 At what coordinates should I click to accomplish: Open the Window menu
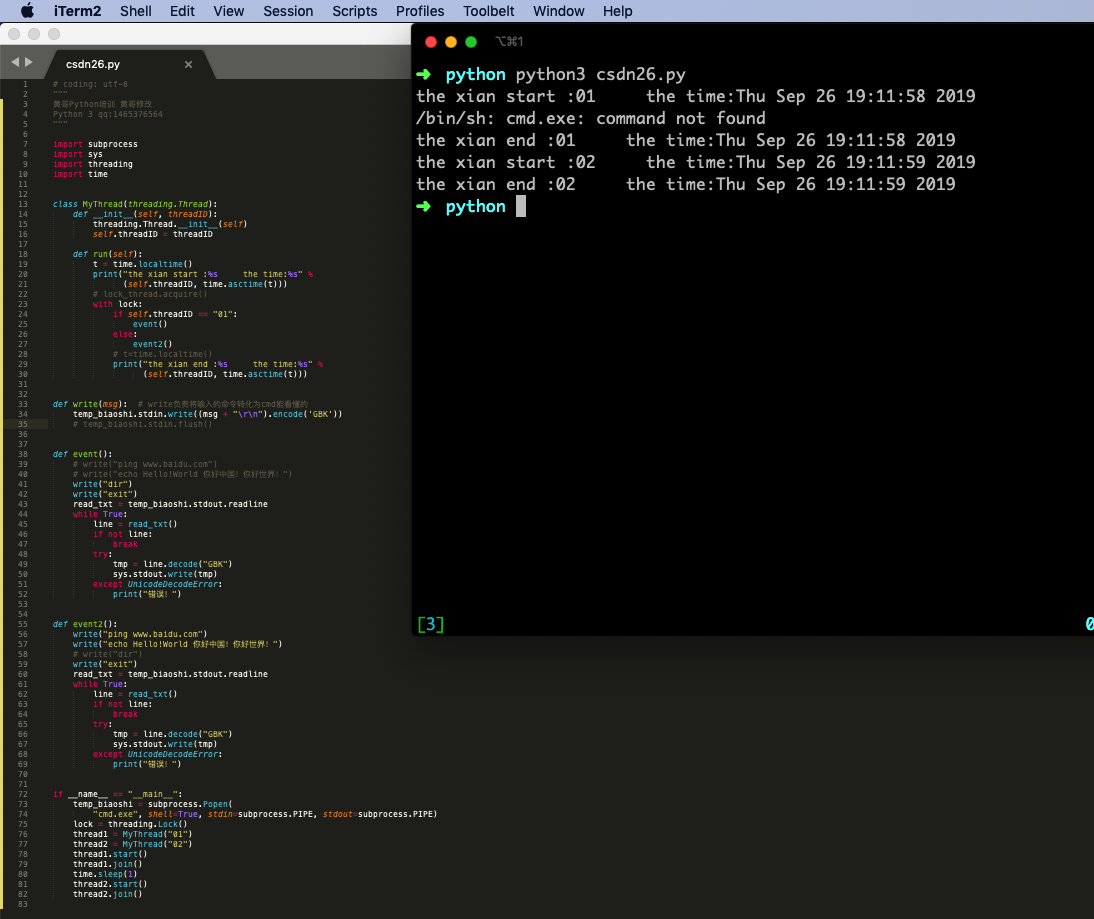pyautogui.click(x=559, y=11)
